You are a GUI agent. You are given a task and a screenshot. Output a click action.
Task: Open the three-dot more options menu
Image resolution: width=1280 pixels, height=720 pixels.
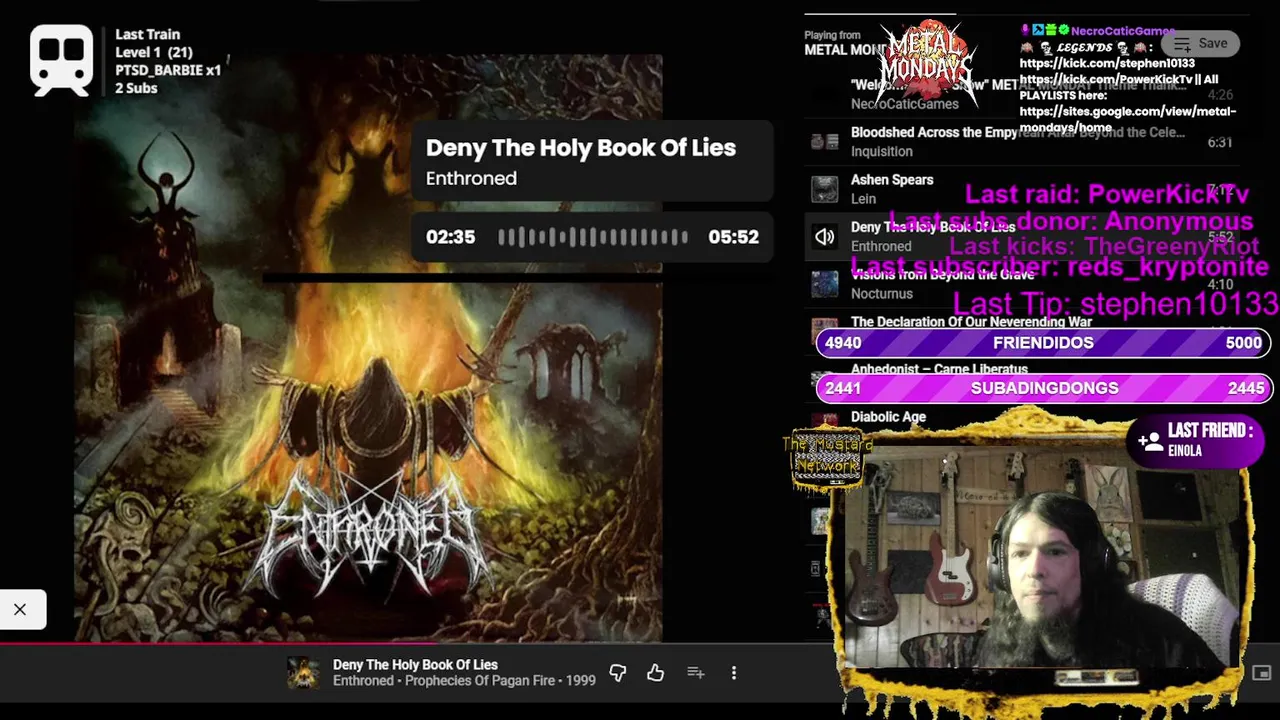(x=734, y=673)
